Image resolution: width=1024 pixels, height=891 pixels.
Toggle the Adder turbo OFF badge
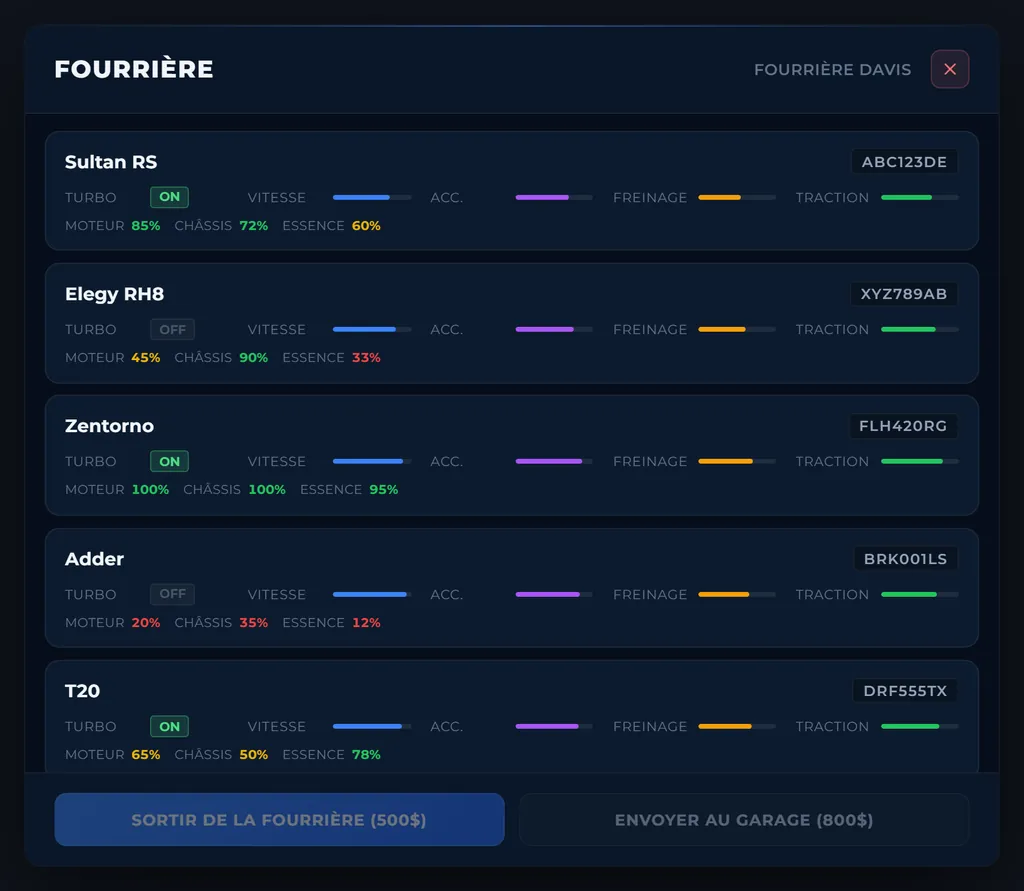point(172,594)
